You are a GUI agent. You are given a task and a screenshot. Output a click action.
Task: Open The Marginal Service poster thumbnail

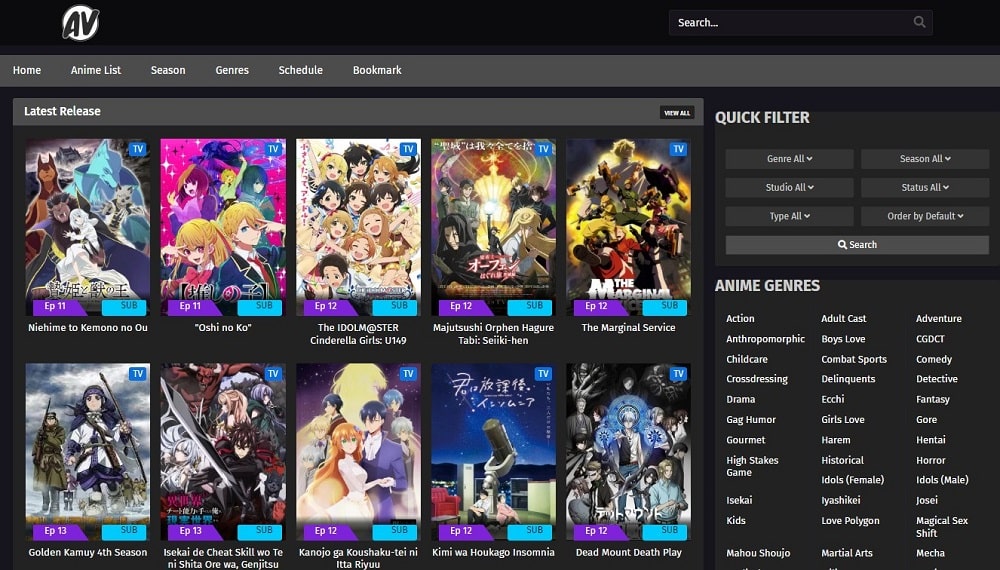click(628, 226)
